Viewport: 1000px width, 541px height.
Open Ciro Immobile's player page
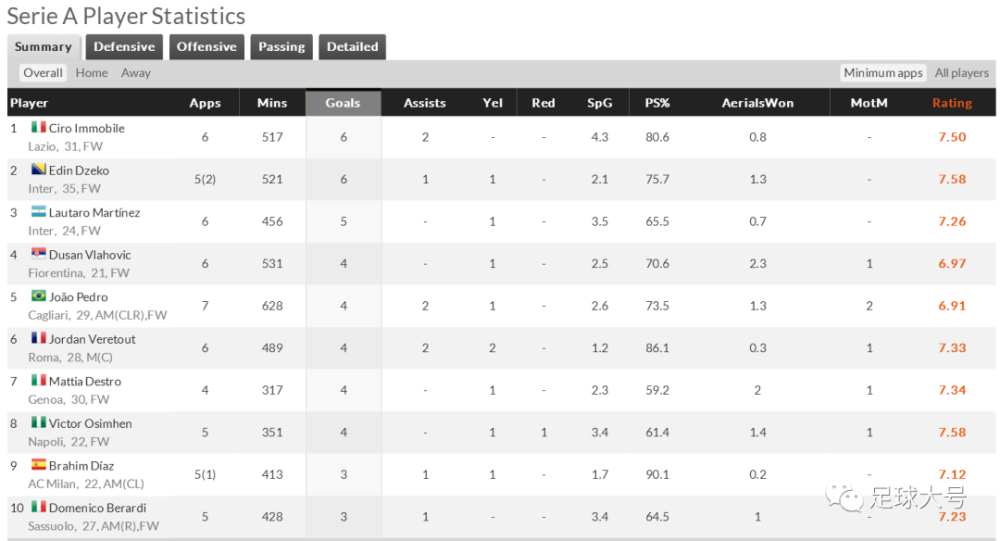click(x=87, y=128)
